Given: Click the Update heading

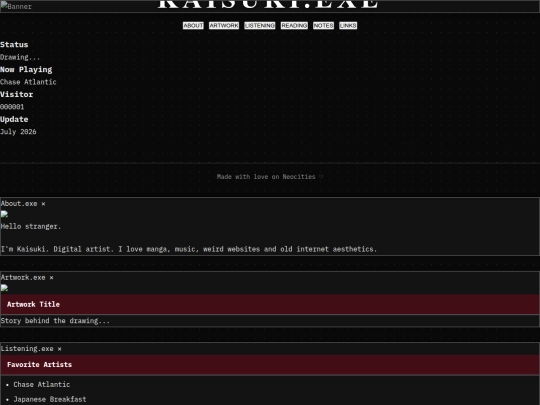Looking at the screenshot, I should pos(14,120).
